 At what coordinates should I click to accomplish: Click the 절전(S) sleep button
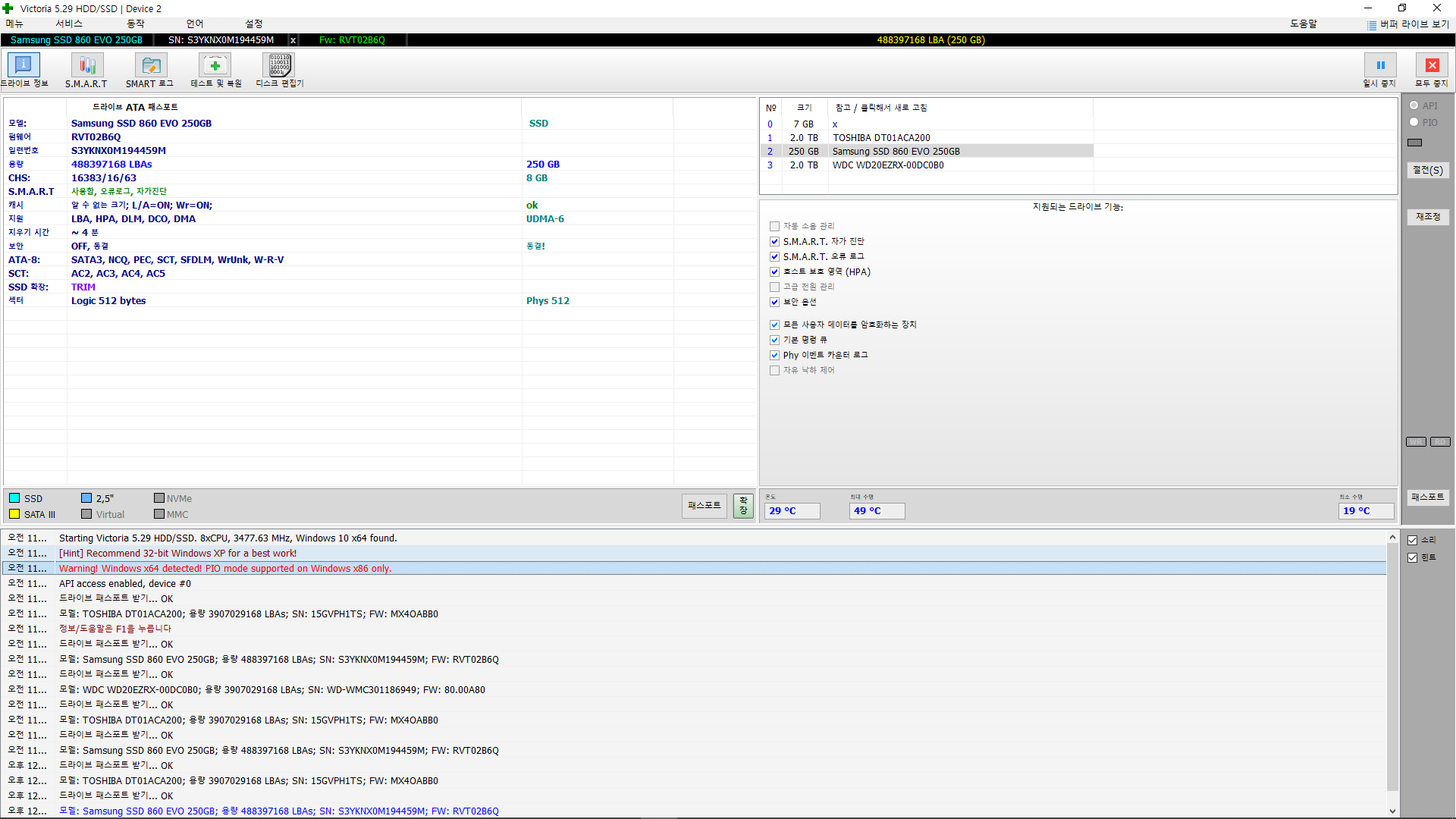tap(1428, 171)
